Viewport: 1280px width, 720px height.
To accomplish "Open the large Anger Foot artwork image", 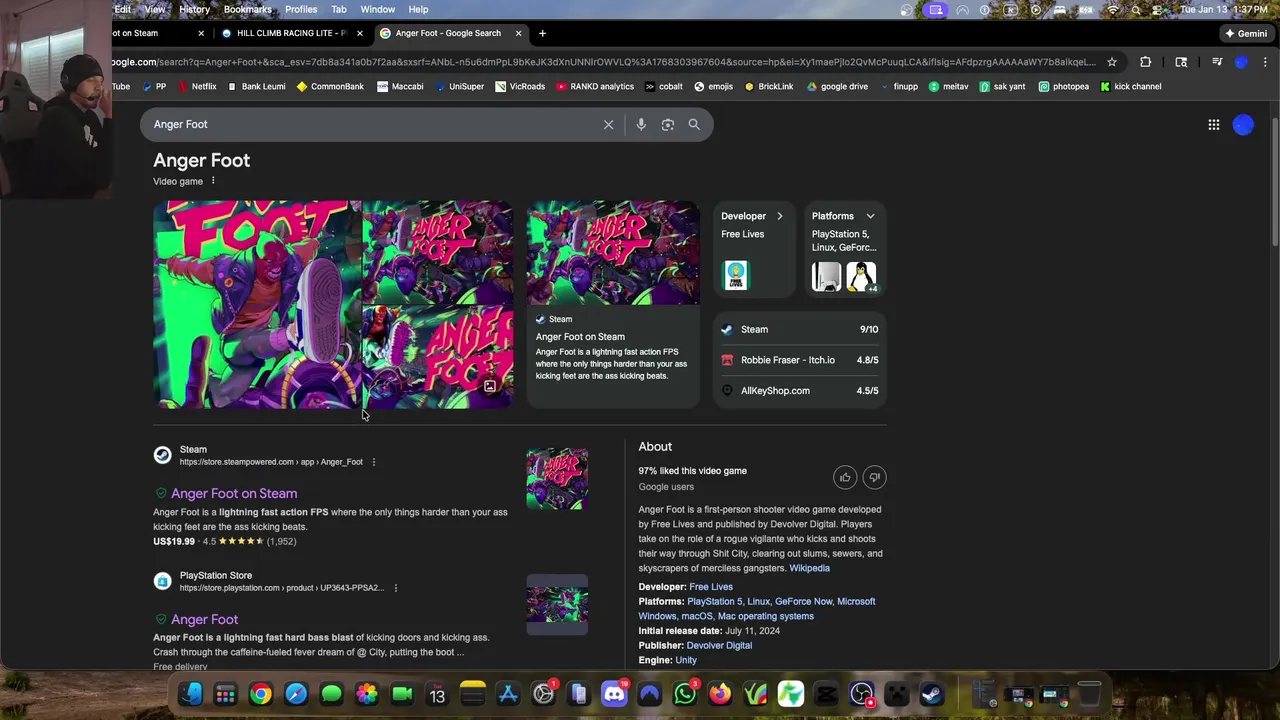I will [257, 304].
